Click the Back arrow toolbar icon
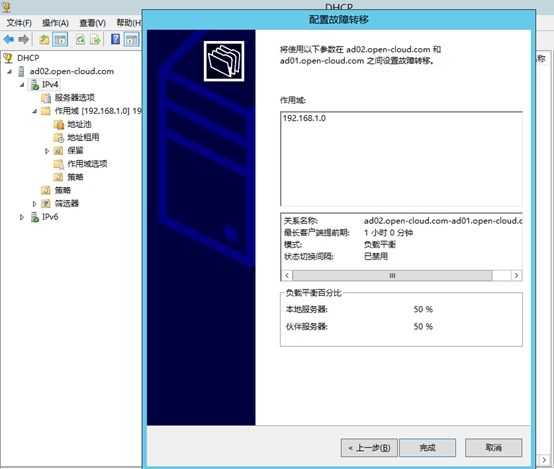This screenshot has height=469, width=554. coord(8,39)
